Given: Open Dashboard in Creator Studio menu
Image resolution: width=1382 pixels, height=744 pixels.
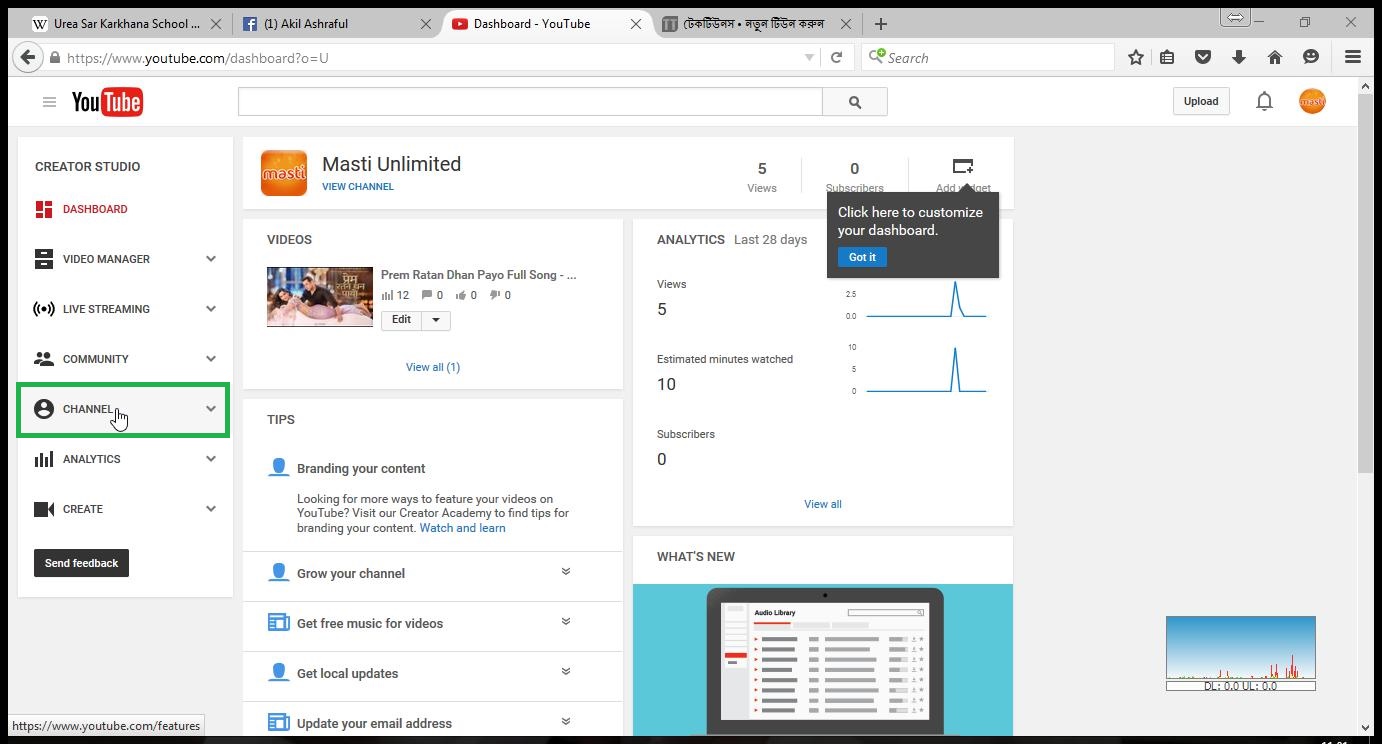Looking at the screenshot, I should [95, 209].
